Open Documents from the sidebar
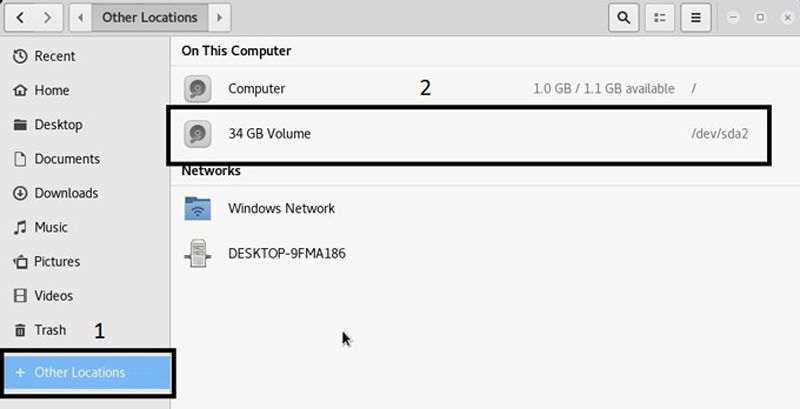Screen dimensions: 800x409 66,159
